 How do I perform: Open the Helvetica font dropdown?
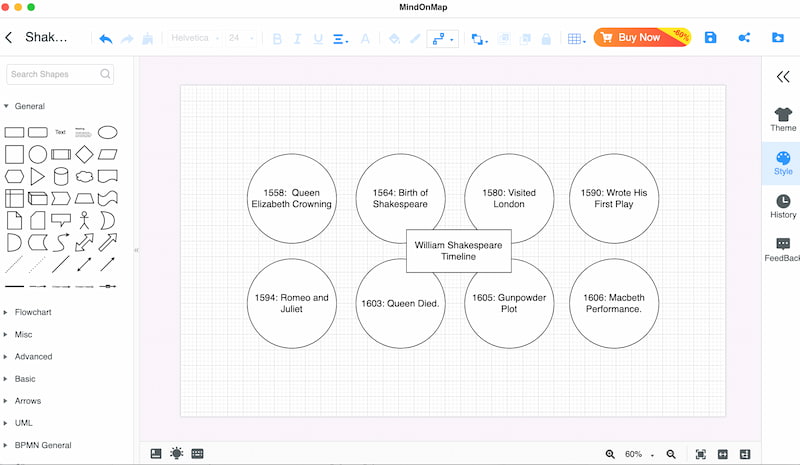click(195, 38)
